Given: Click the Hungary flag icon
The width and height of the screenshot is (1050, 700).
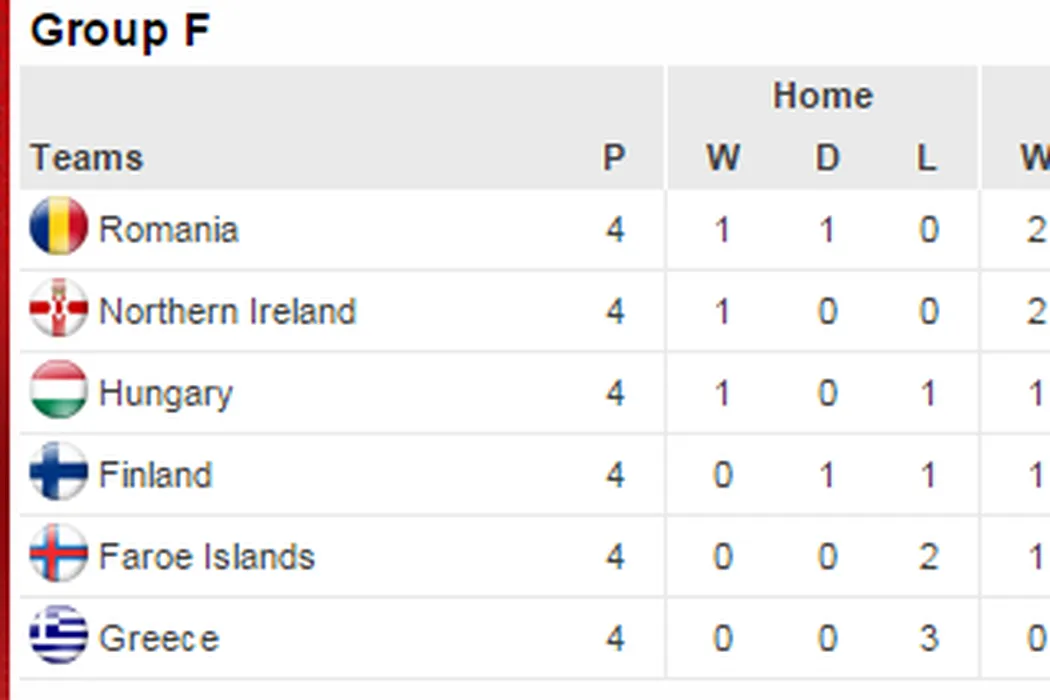Looking at the screenshot, I should [59, 391].
